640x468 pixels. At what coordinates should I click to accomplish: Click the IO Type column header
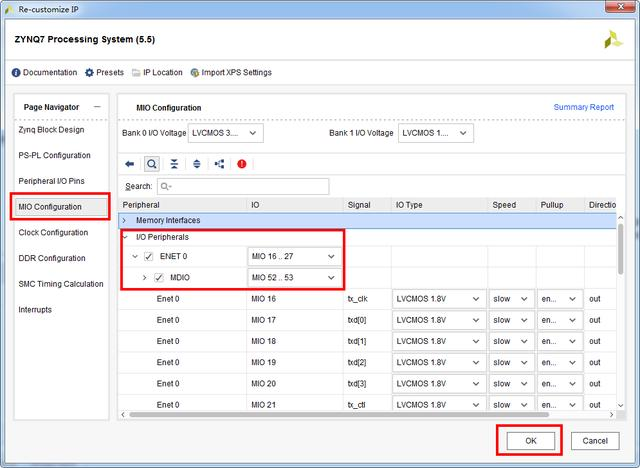coord(439,205)
